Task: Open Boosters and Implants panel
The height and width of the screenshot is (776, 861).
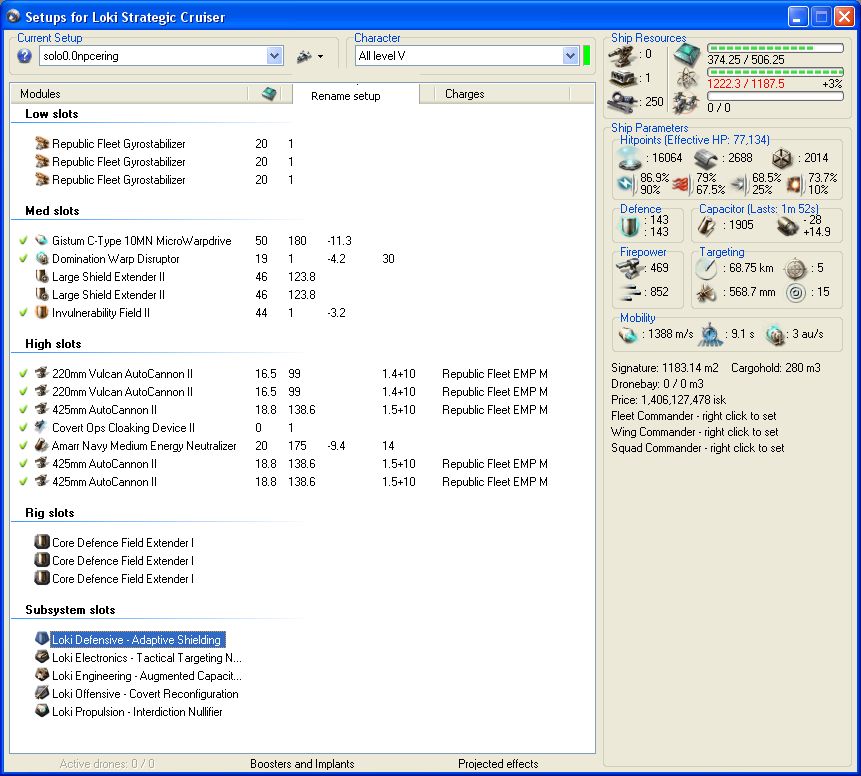Action: 302,764
